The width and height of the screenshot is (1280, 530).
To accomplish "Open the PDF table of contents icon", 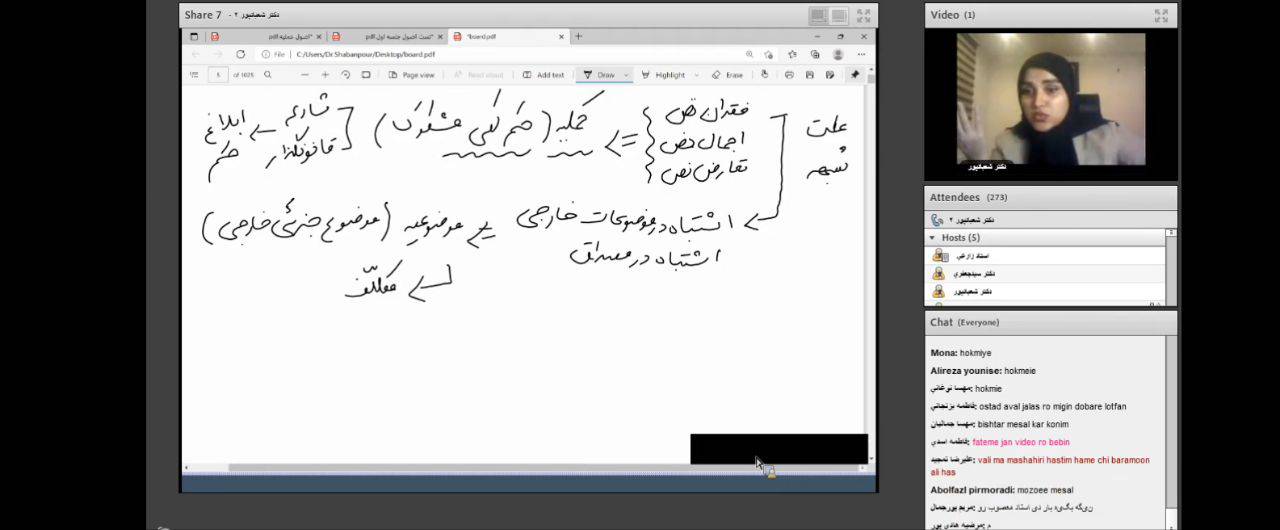I will 192,75.
